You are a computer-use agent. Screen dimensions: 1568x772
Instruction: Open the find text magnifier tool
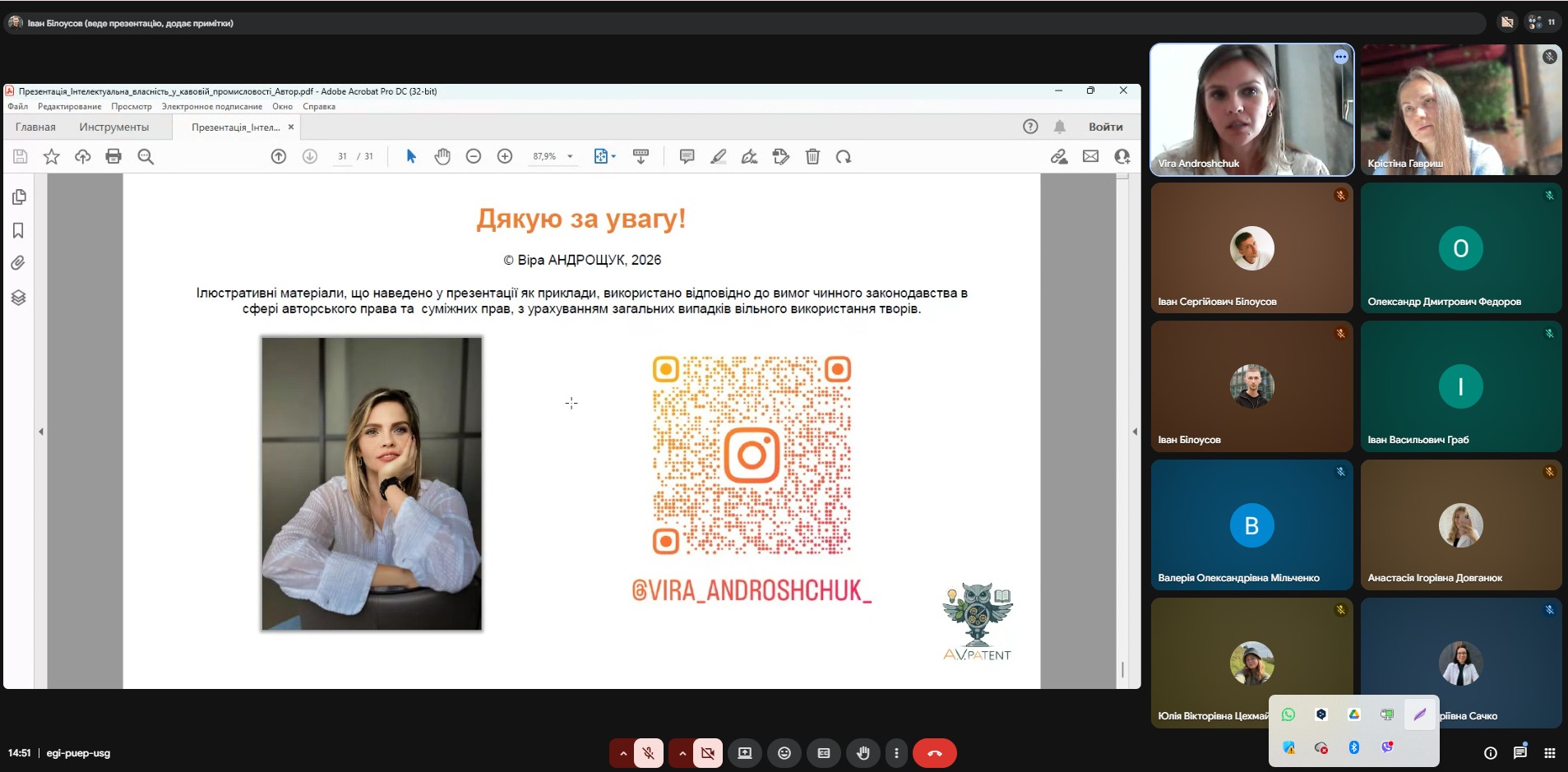[146, 156]
